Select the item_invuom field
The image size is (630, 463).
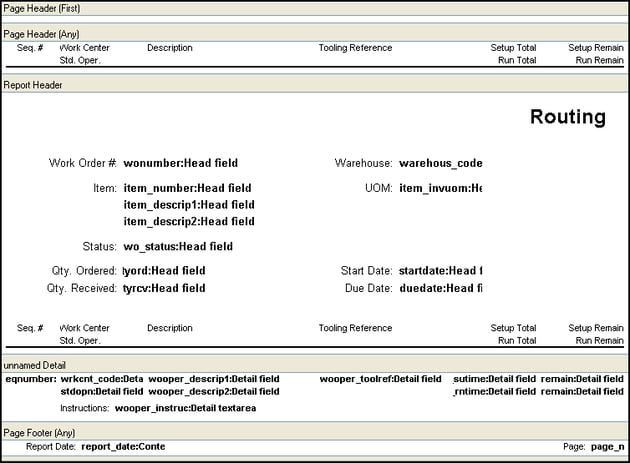441,188
